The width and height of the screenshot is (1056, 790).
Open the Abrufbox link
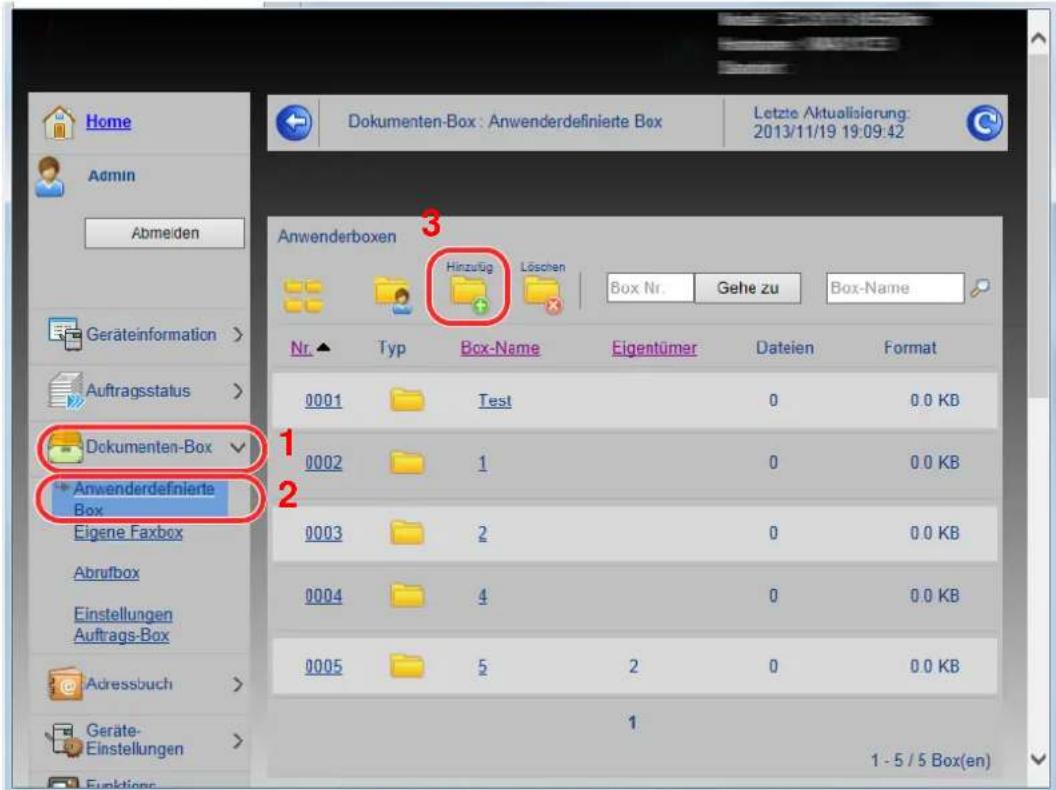[x=106, y=573]
